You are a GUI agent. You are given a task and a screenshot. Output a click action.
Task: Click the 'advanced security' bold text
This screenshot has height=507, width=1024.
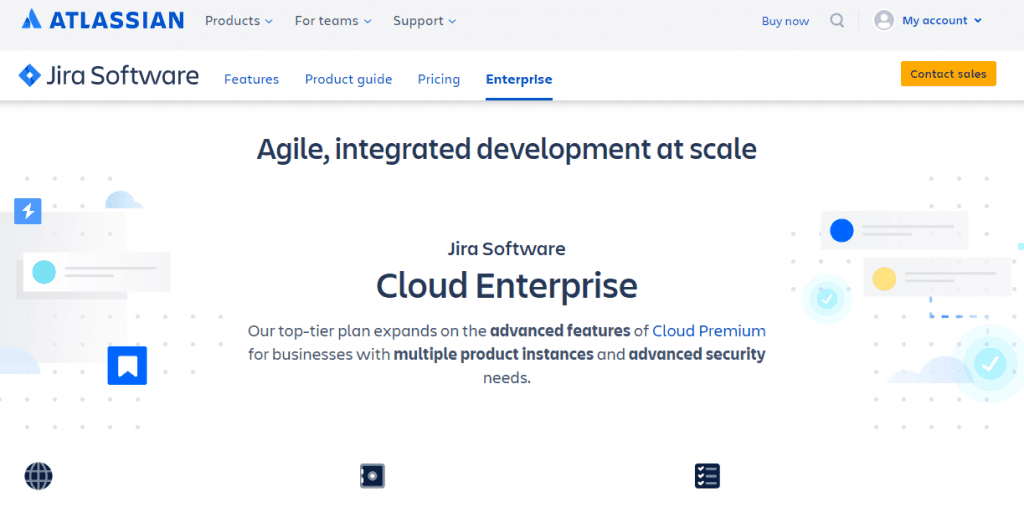pos(697,355)
